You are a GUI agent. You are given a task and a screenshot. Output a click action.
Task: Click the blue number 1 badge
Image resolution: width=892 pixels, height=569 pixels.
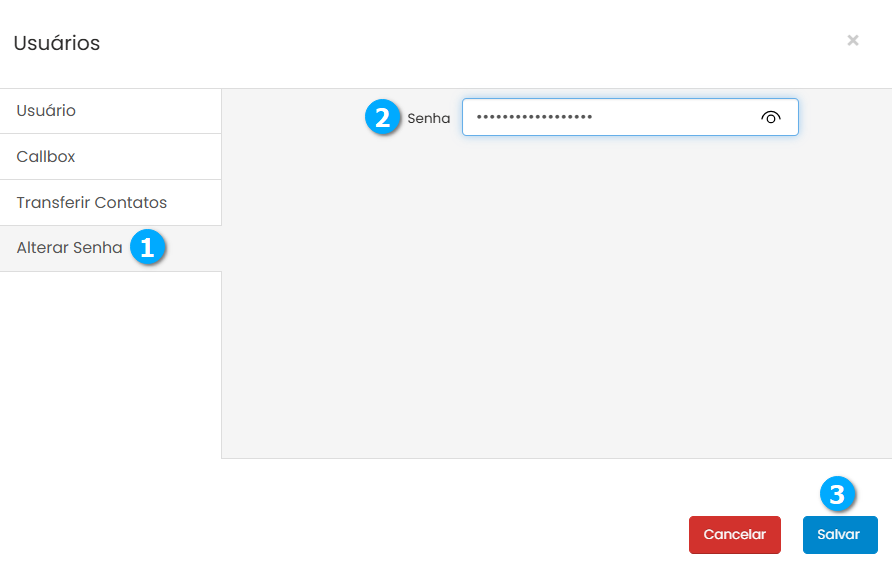147,248
